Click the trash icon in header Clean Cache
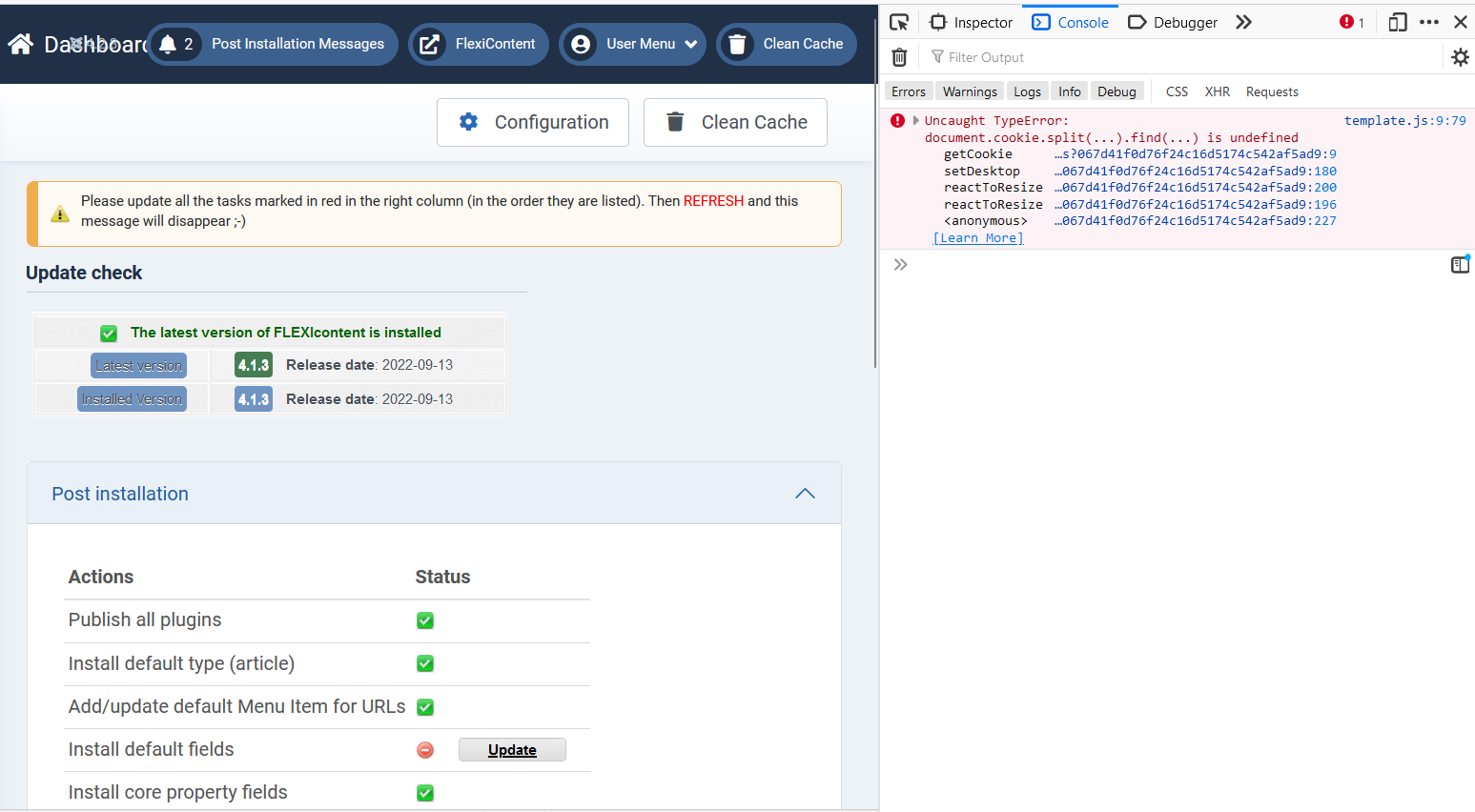The image size is (1475, 812). [x=737, y=44]
